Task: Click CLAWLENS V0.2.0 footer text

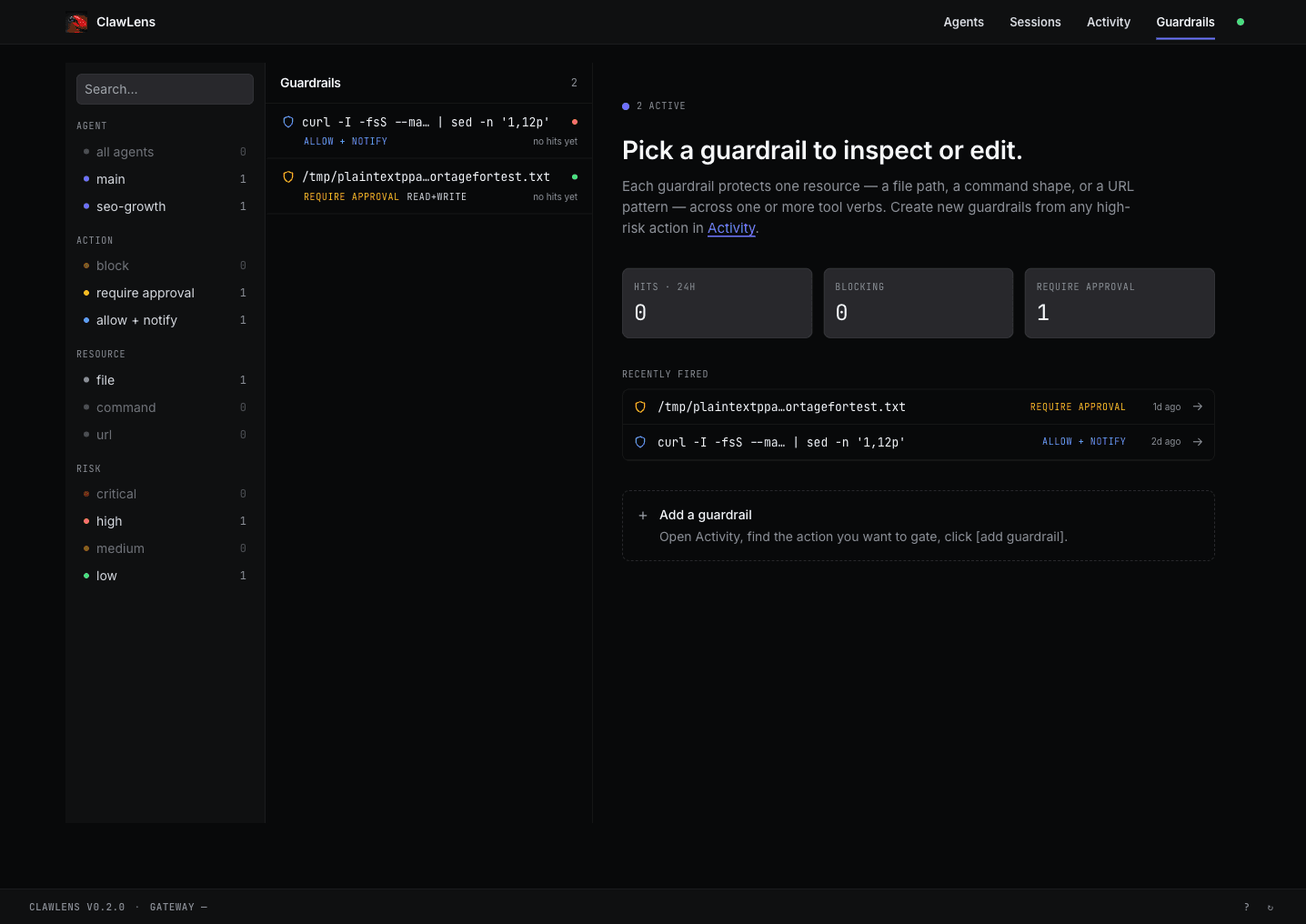Action: [x=77, y=908]
